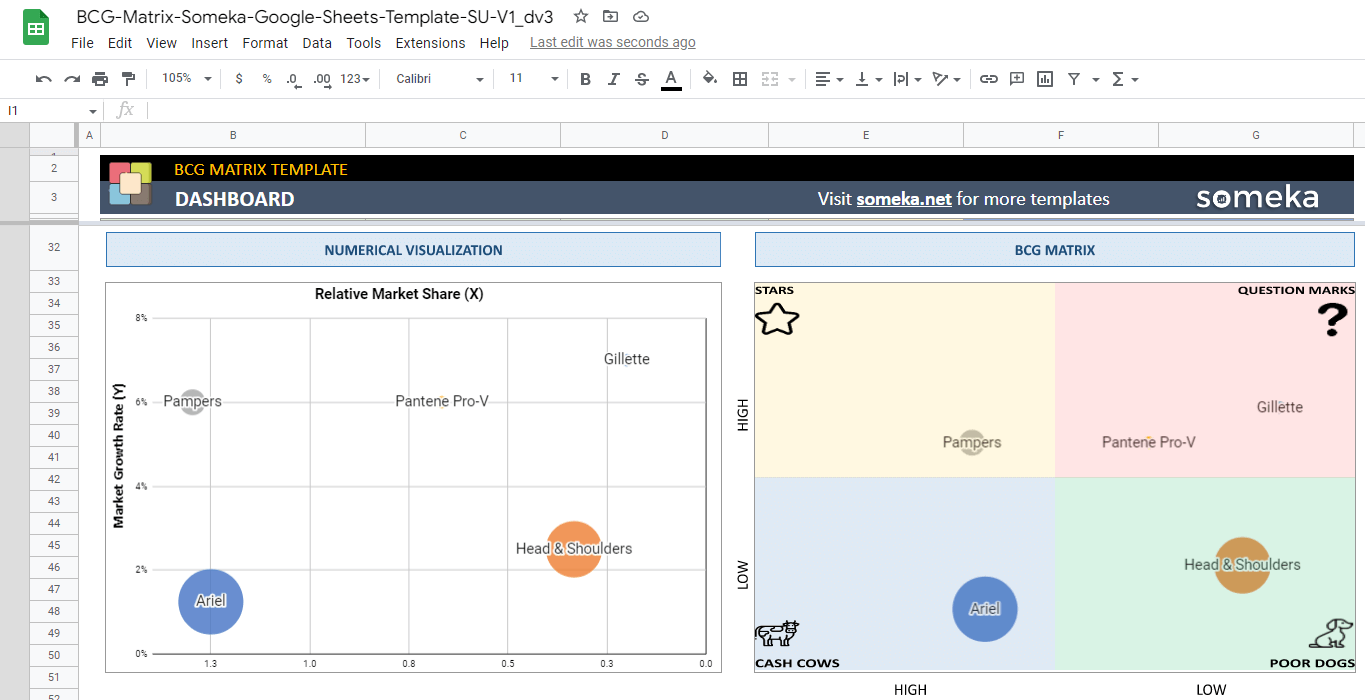The image size is (1365, 700).
Task: Click the Name box showing I1
Action: pos(52,110)
